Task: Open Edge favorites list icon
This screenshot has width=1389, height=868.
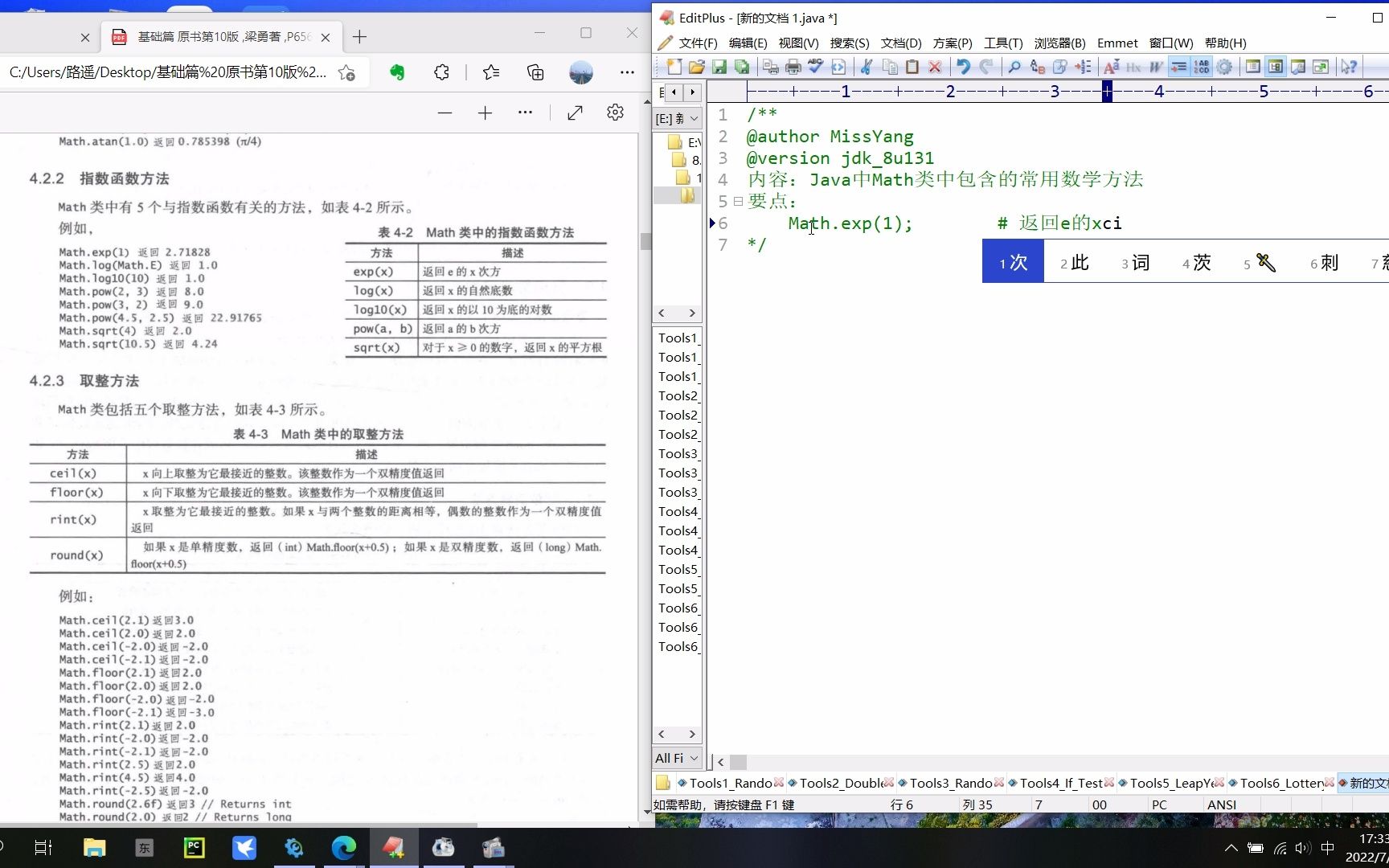Action: coord(491,72)
